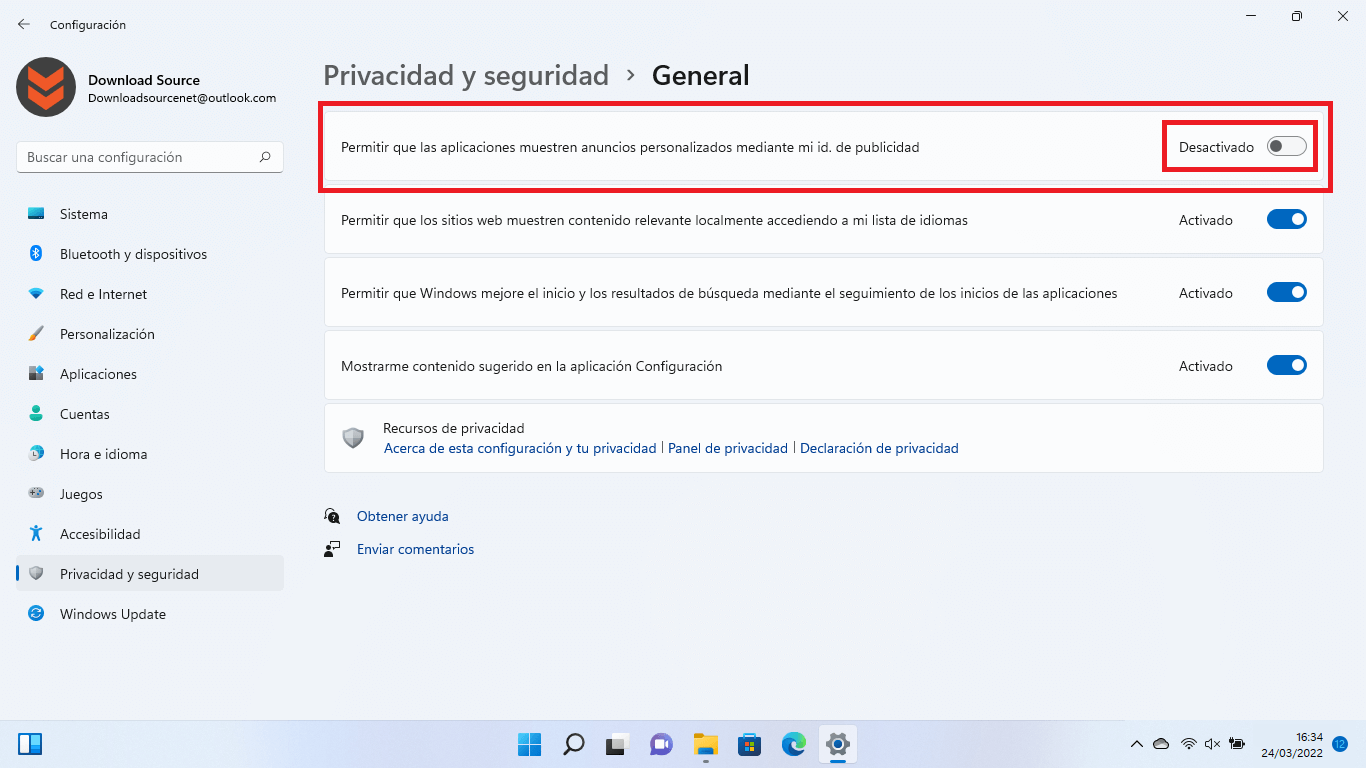
Task: Click the back arrow in Configuración
Action: pos(24,24)
